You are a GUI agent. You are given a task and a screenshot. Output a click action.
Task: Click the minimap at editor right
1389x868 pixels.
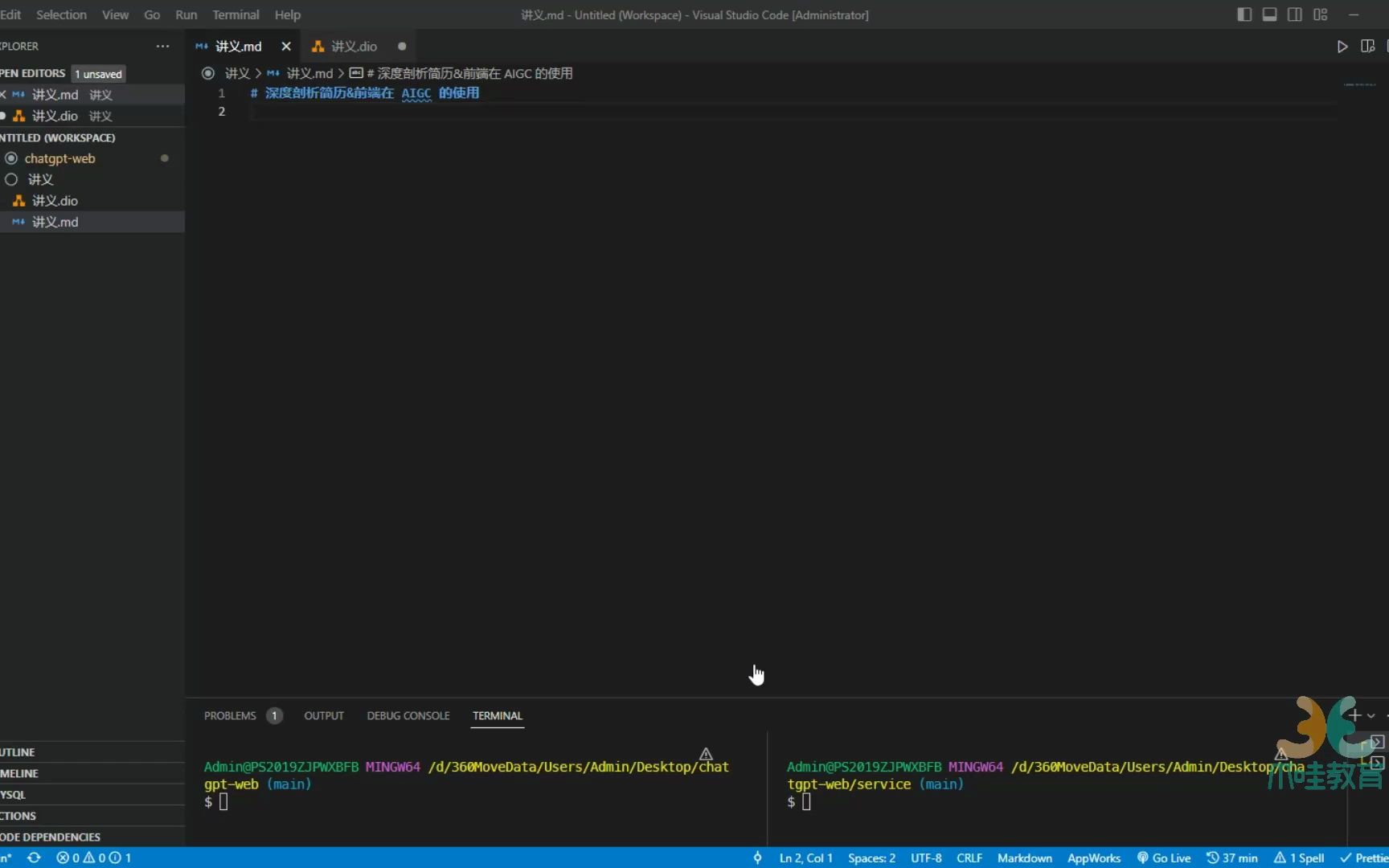click(1360, 84)
